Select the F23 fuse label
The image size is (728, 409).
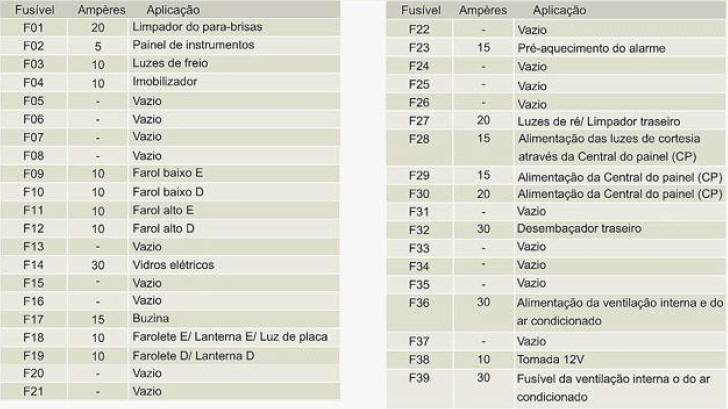coord(420,48)
